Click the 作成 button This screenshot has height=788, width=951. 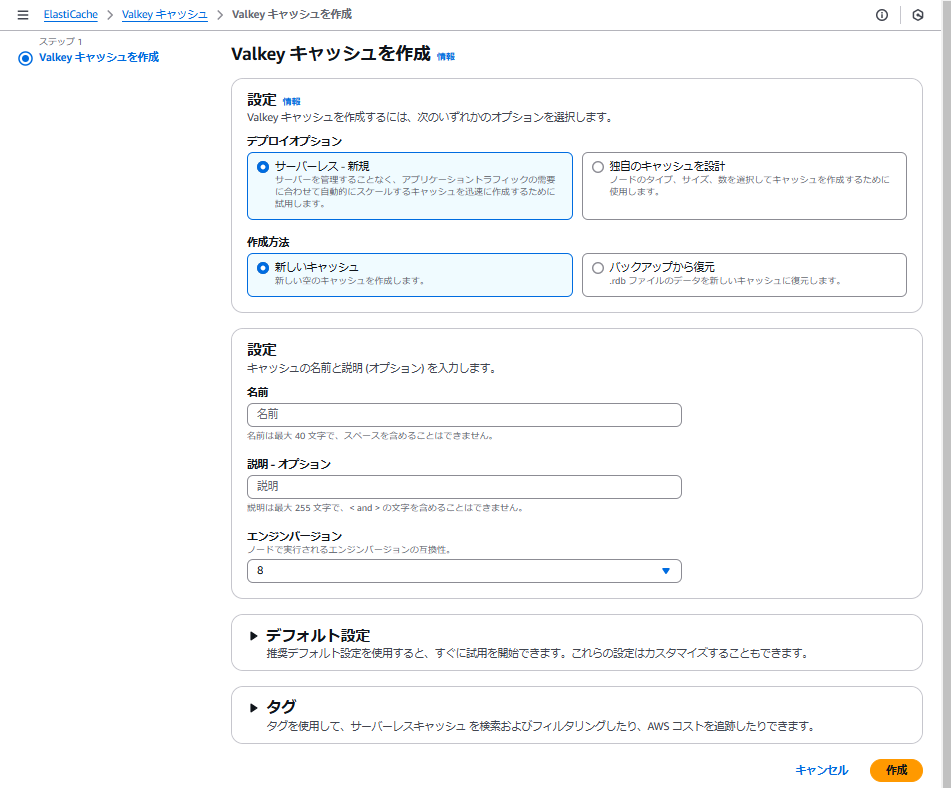tap(896, 770)
